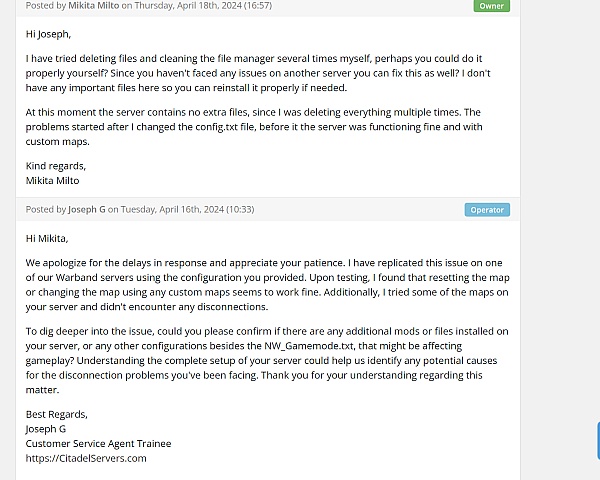Click the Tuesday, April 16th, 2024 timestamp
600x480 pixels.
pos(188,209)
